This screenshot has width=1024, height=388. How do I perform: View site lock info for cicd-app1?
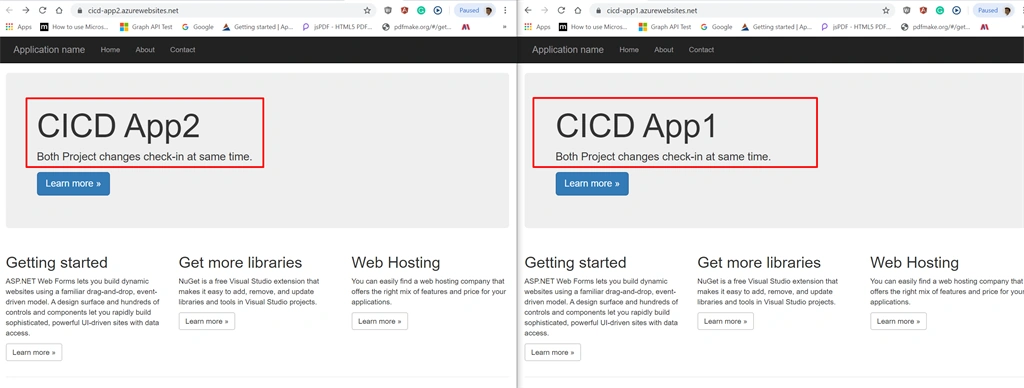(x=598, y=10)
